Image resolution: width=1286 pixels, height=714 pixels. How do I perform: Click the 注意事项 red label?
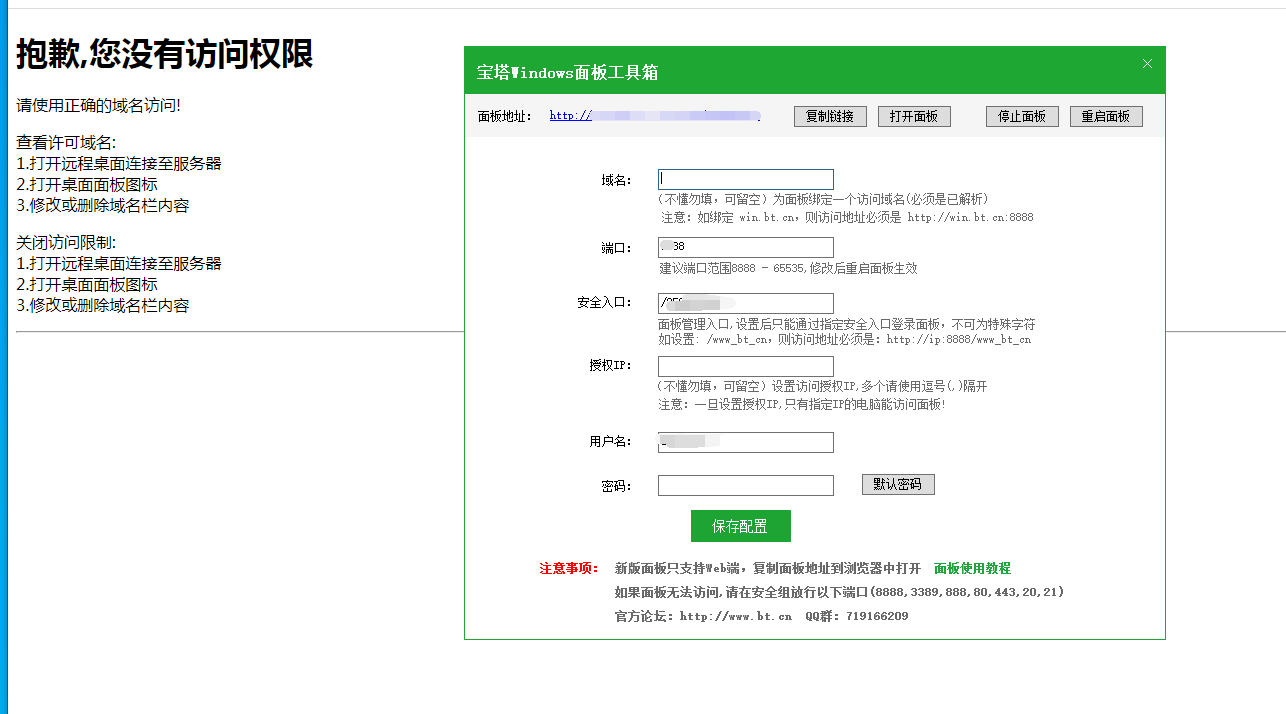(x=569, y=568)
